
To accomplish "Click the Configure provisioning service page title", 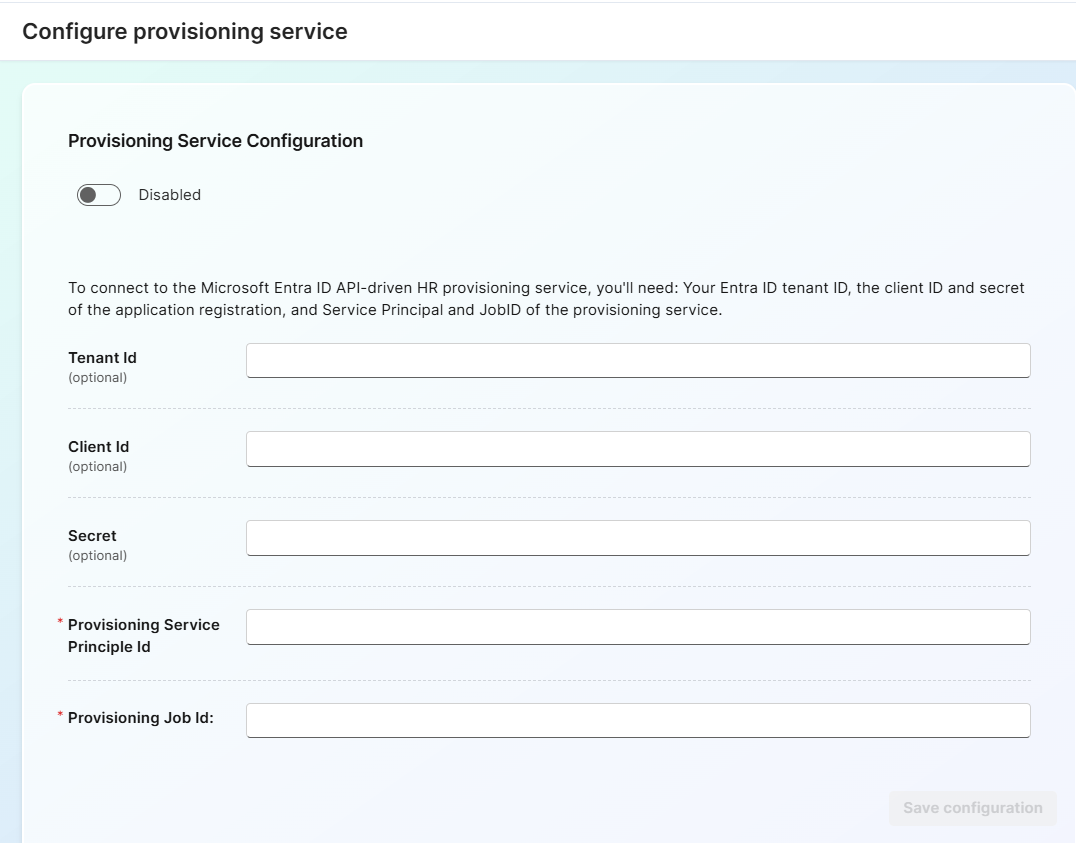I will click(184, 31).
